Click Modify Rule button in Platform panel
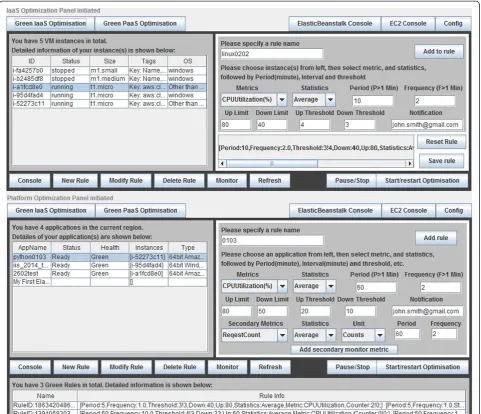 pos(126,367)
